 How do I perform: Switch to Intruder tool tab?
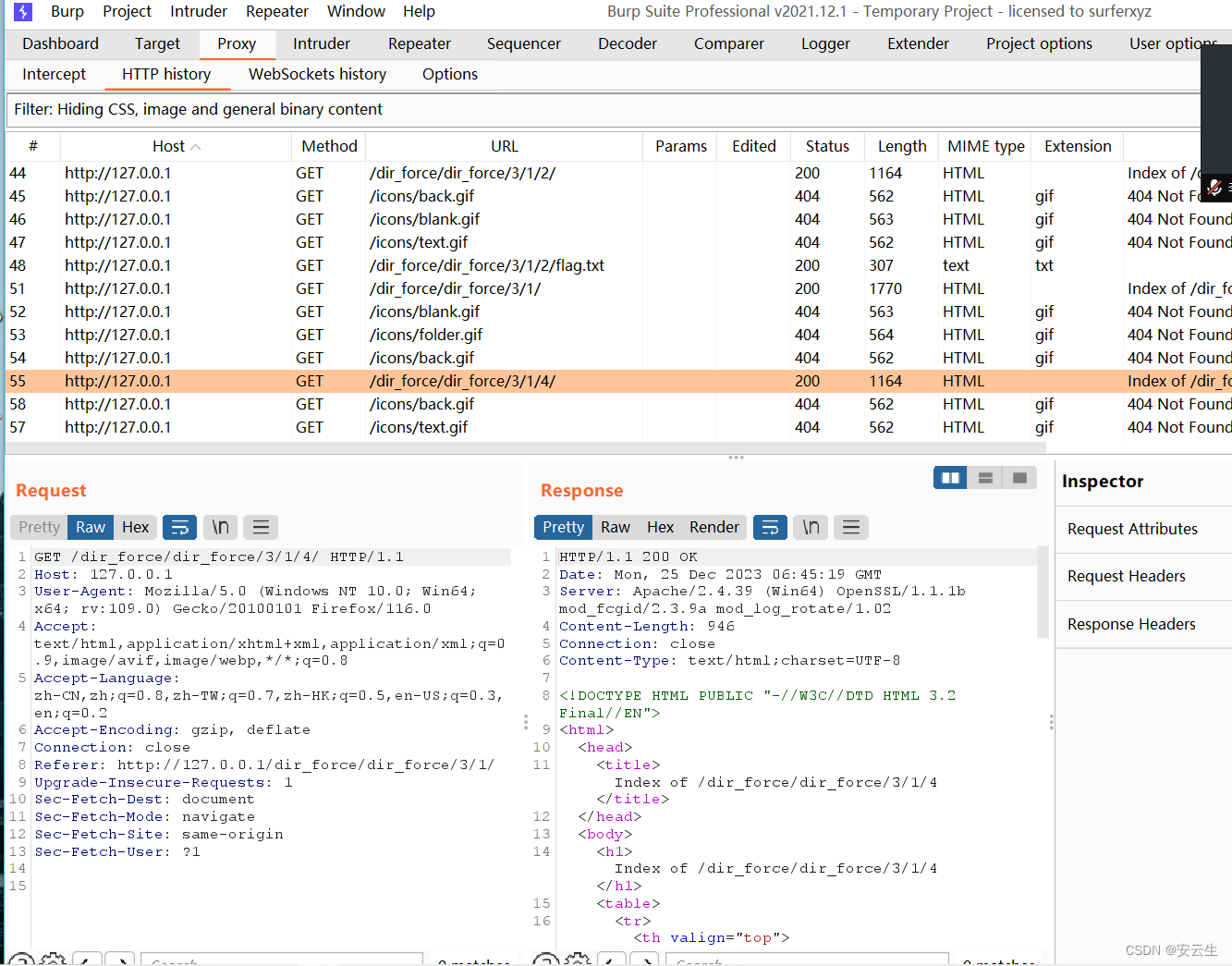[x=322, y=43]
